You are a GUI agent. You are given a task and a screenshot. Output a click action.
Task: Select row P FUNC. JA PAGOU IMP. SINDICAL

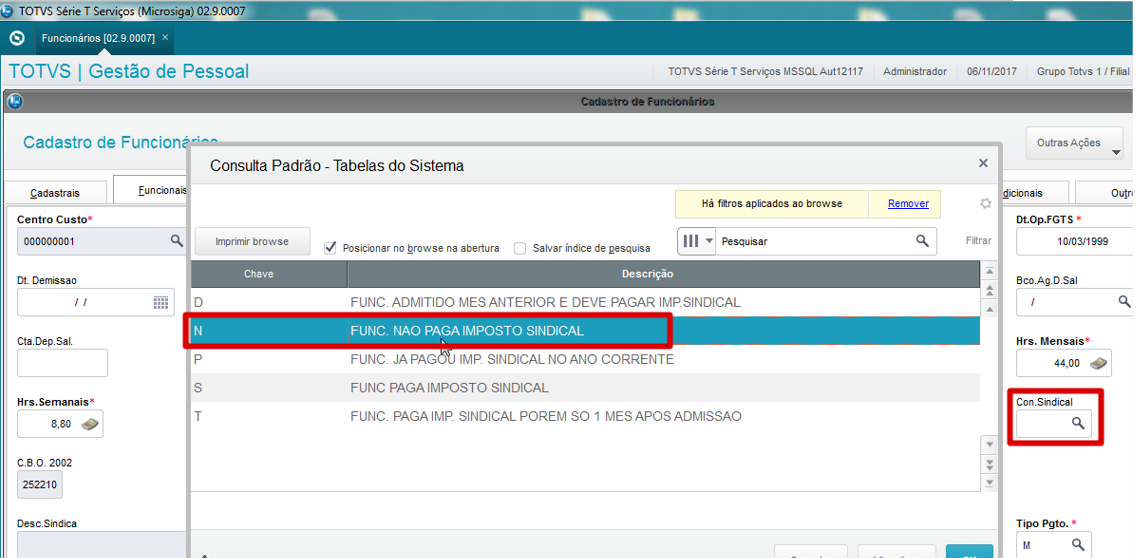(585, 359)
